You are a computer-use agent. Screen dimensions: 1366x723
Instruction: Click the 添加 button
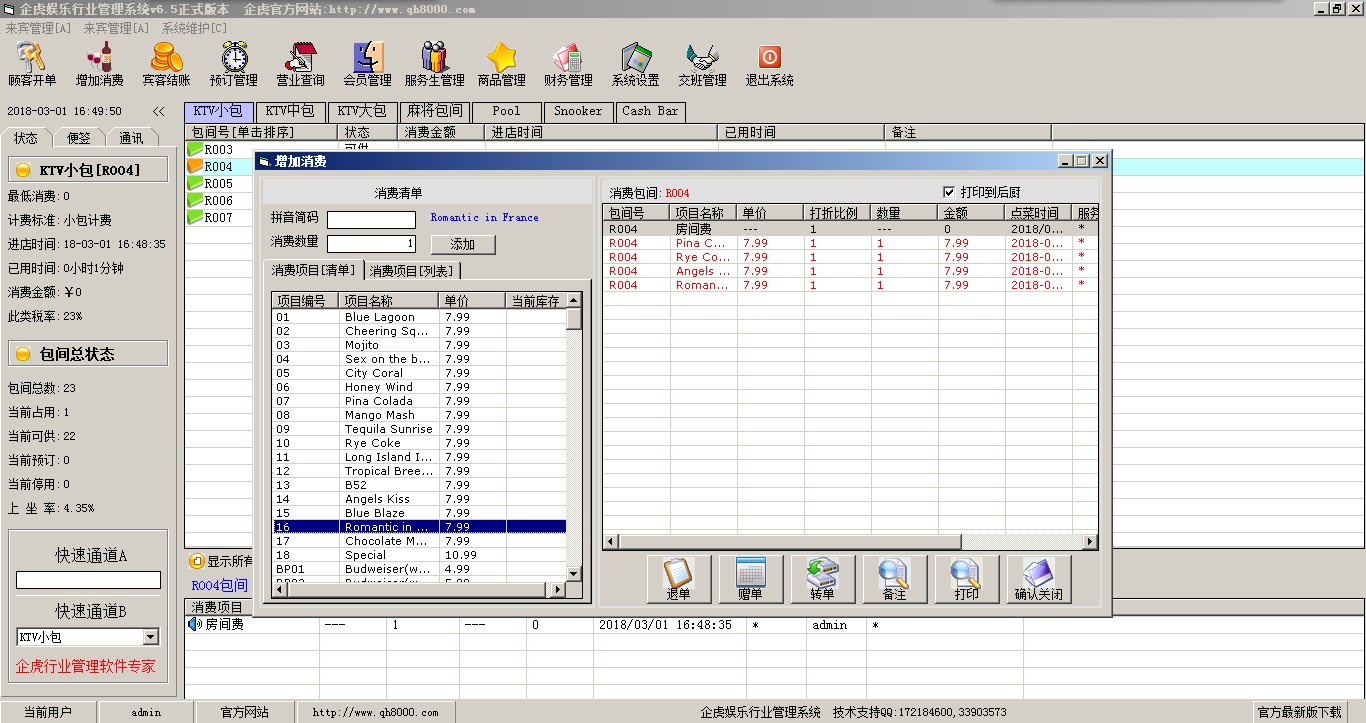pos(463,244)
